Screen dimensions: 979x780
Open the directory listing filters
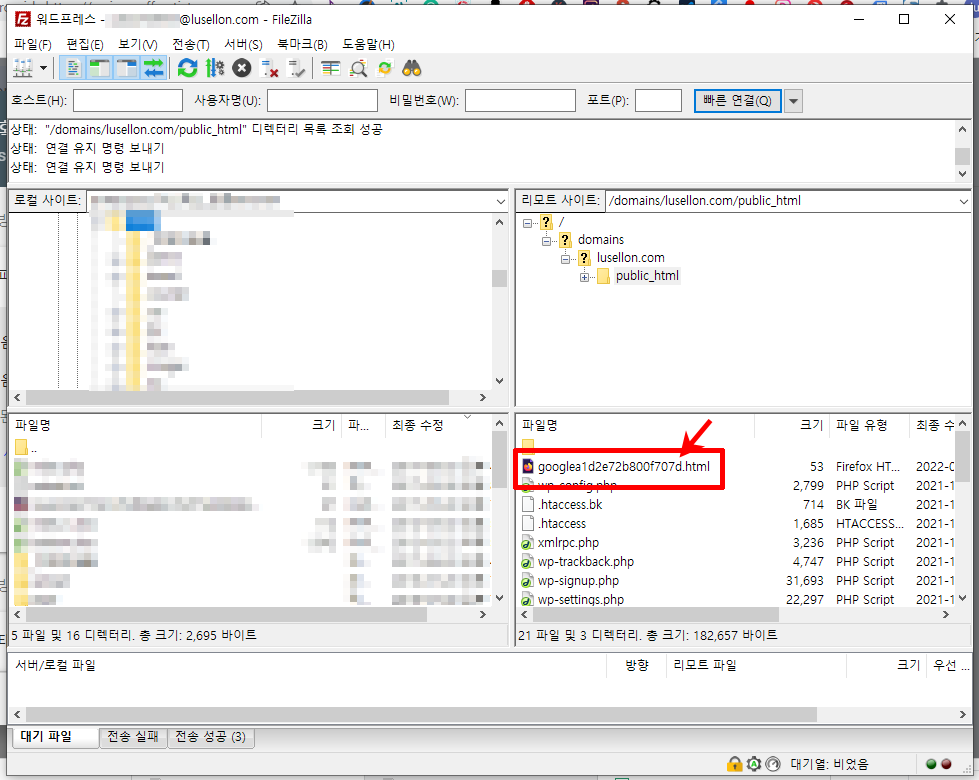tap(330, 68)
